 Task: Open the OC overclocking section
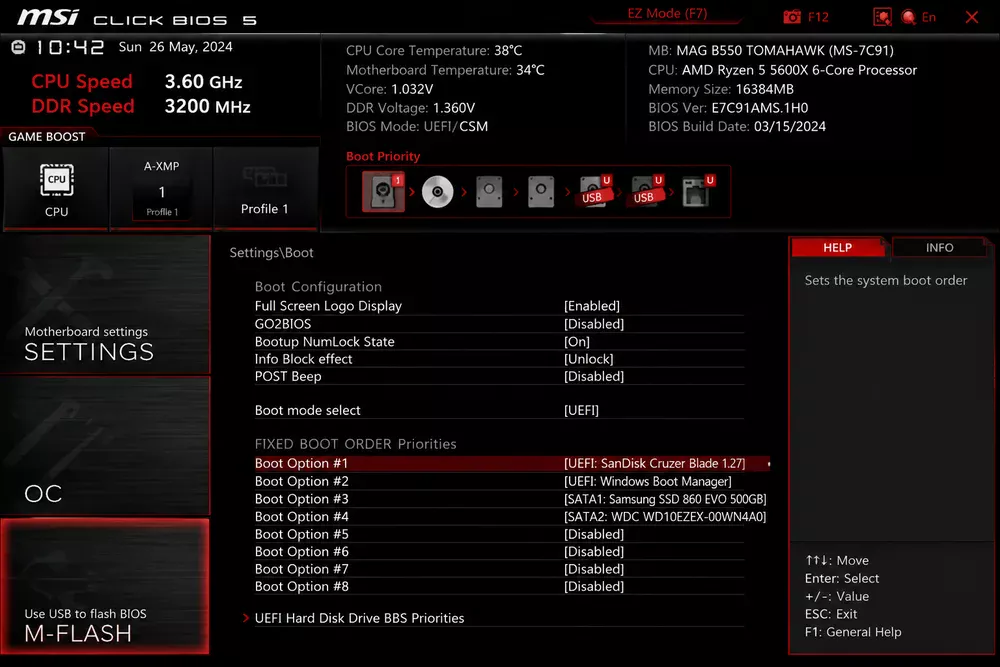tap(105, 445)
